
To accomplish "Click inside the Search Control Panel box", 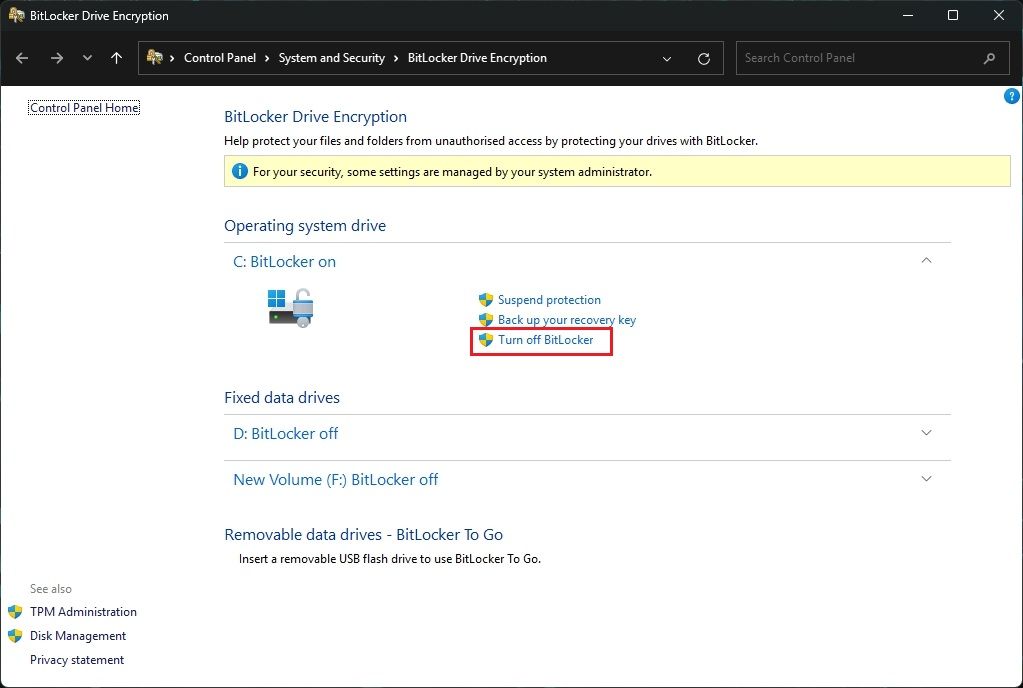I will click(x=860, y=58).
